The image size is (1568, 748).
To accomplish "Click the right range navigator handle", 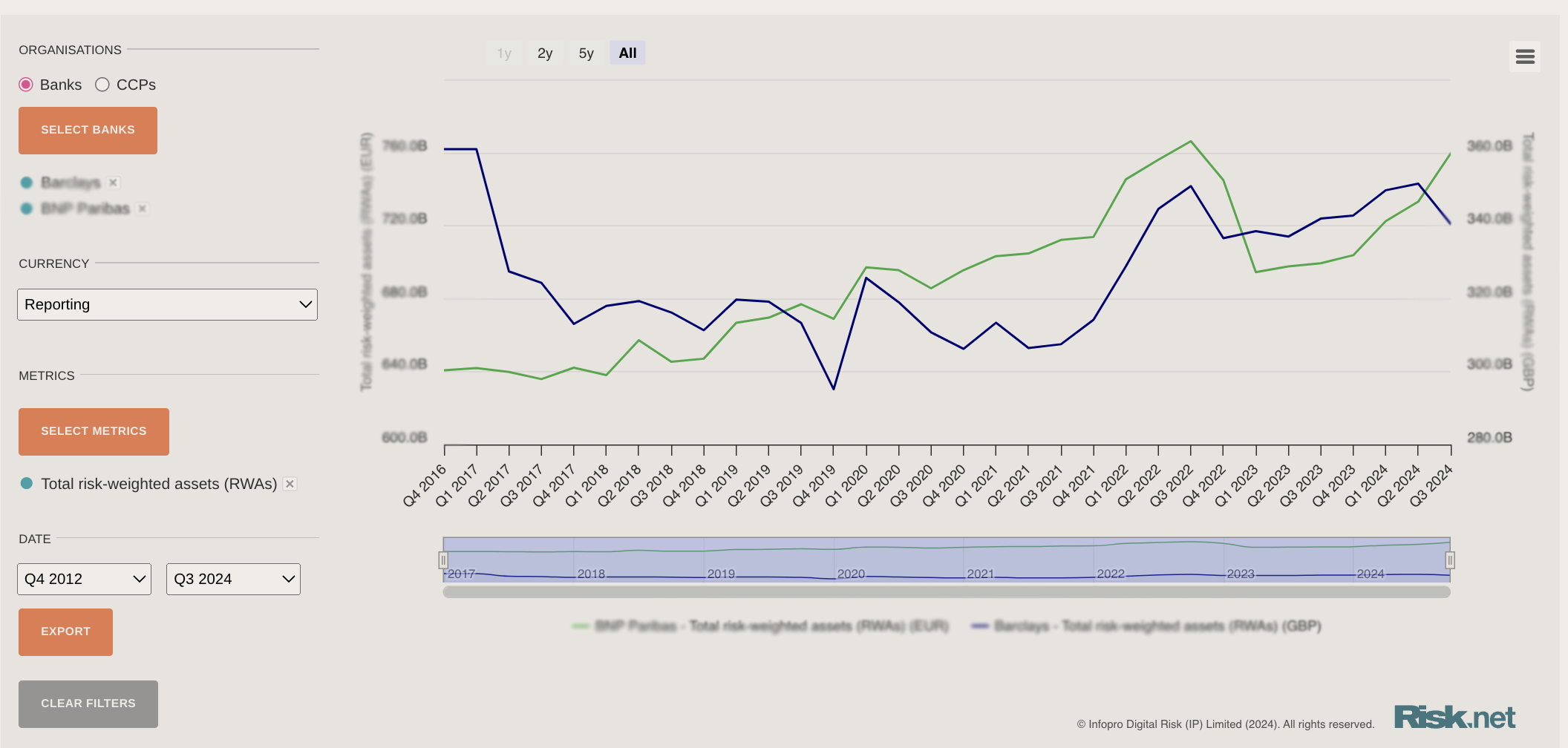I will (1449, 560).
